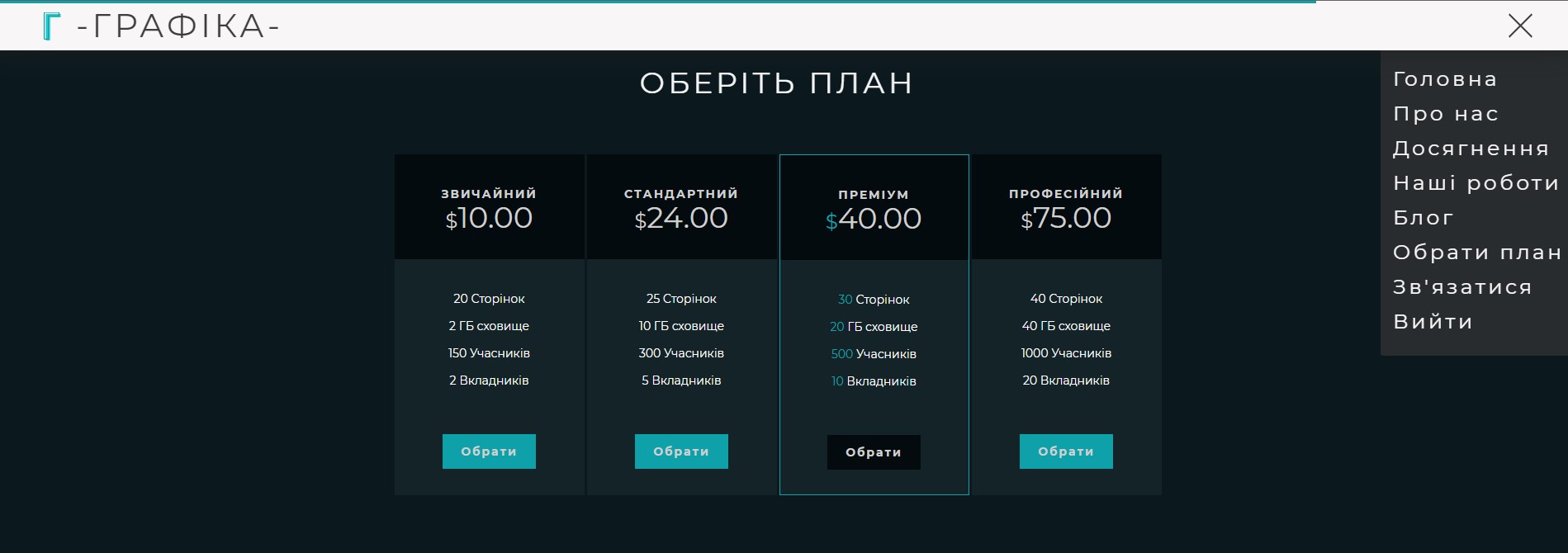
Task: Click the Звичайний $10.00 plan header
Action: pyautogui.click(x=489, y=208)
